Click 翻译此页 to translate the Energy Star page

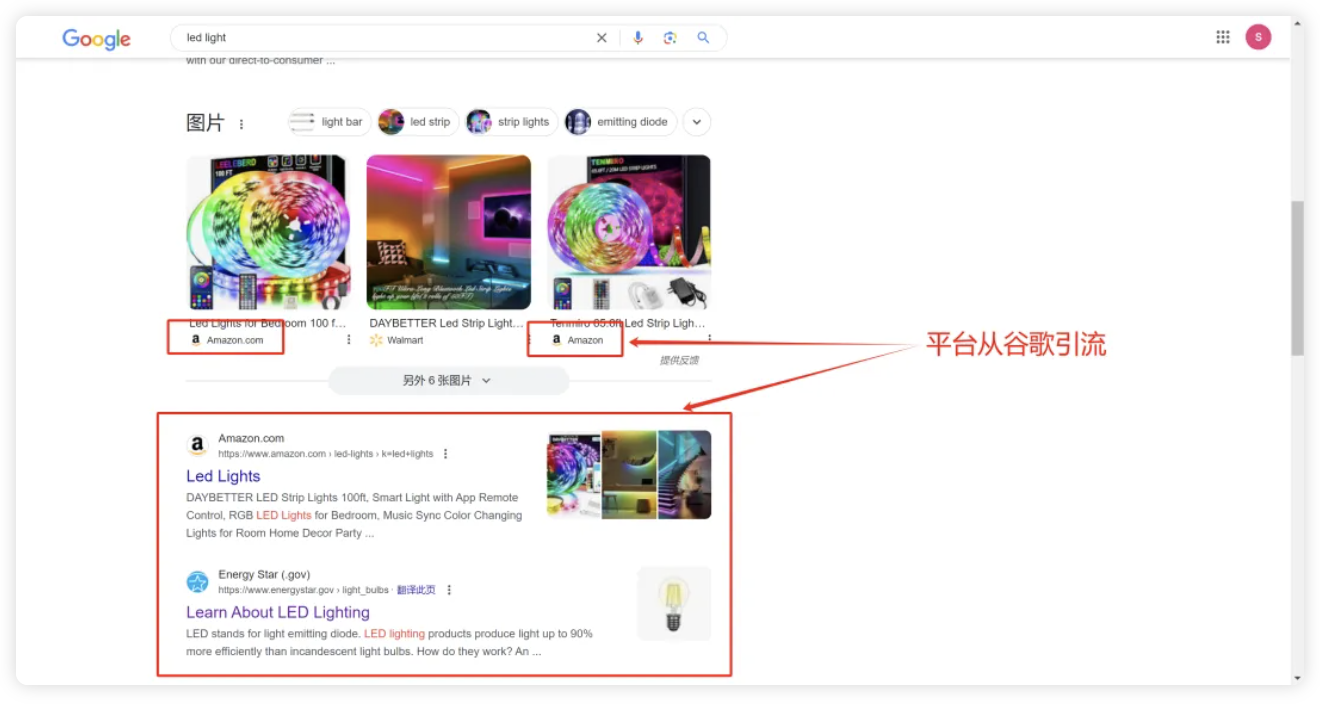point(416,590)
